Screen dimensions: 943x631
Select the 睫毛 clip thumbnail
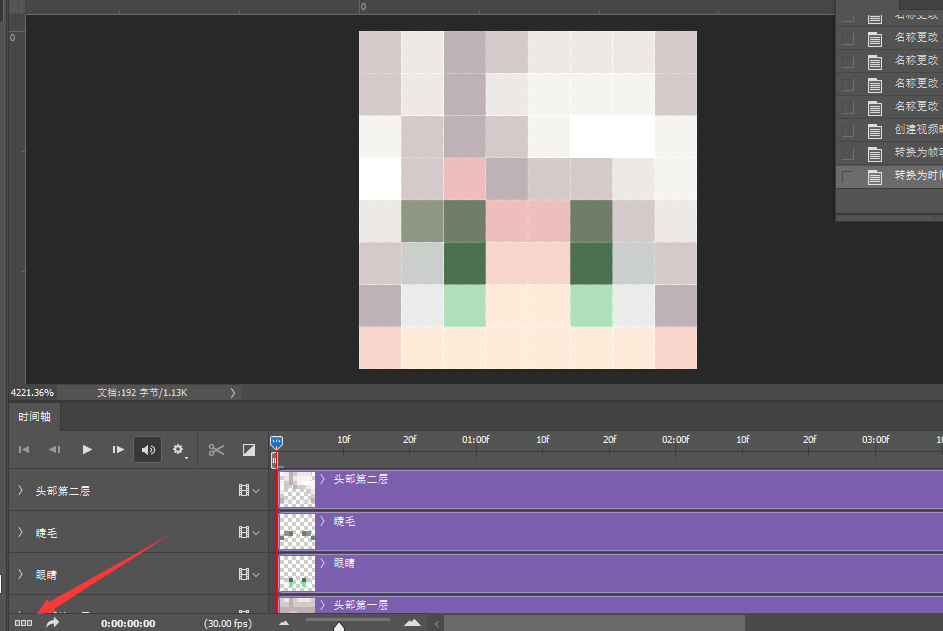(x=298, y=531)
